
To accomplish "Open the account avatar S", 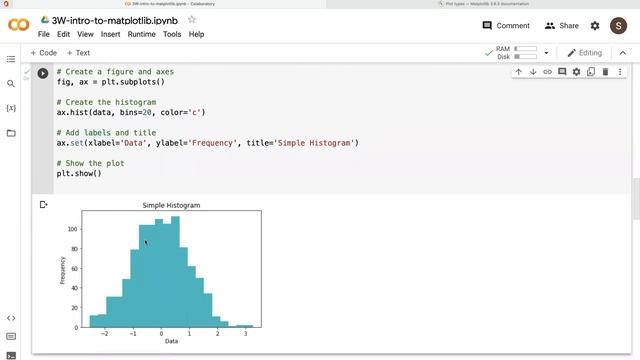I will 618,26.
